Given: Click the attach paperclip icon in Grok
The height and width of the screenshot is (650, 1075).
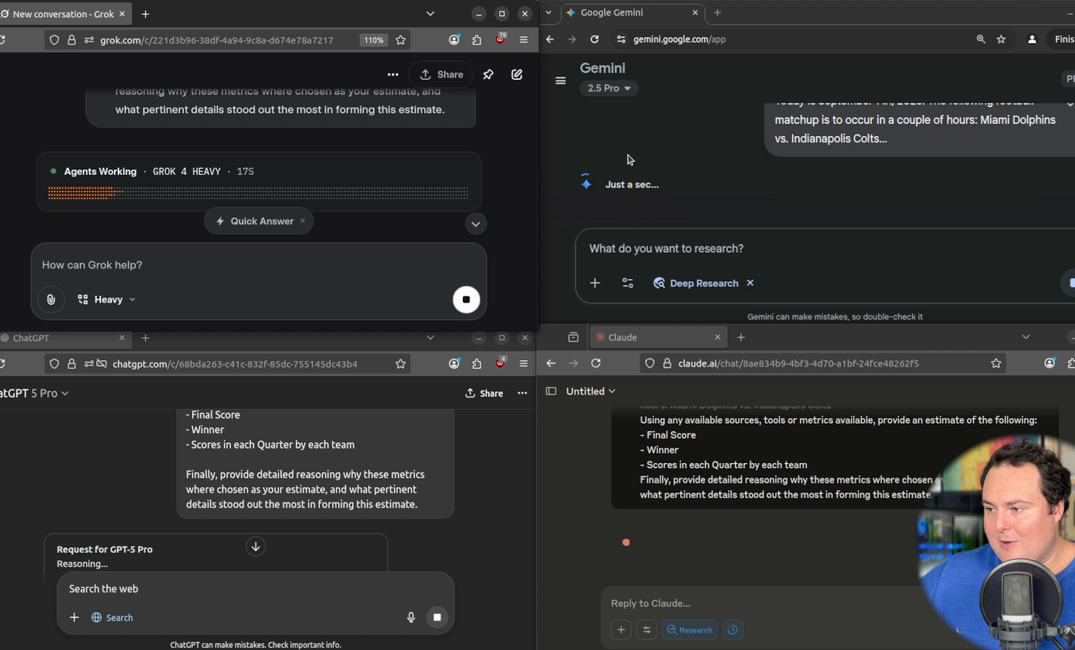Looking at the screenshot, I should click(51, 300).
